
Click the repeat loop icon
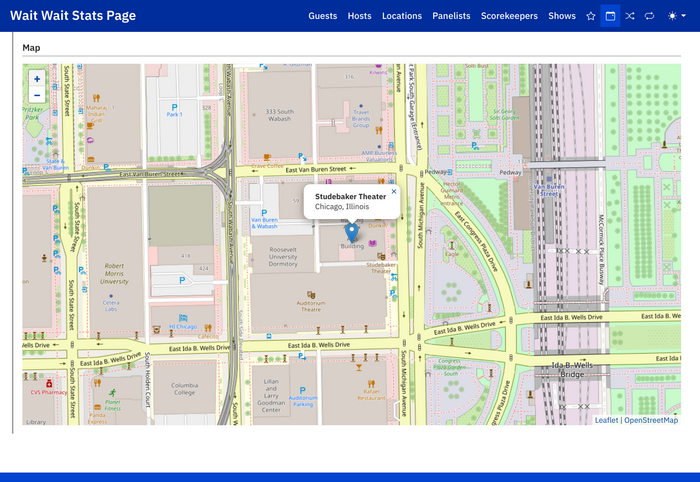649,16
